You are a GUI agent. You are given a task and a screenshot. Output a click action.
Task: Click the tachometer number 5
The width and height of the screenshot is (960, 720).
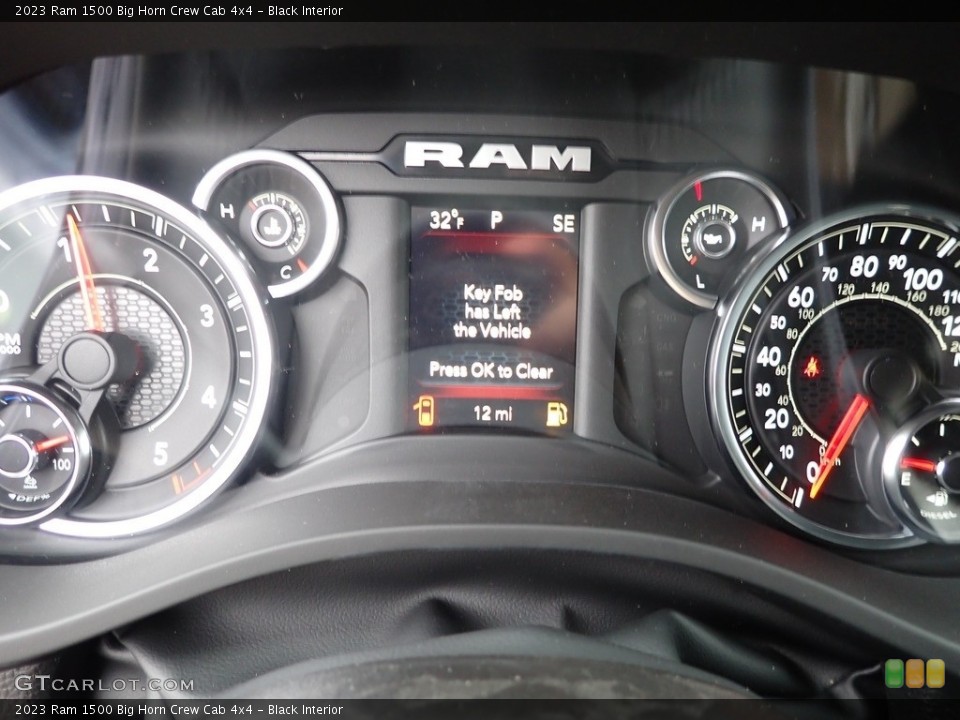point(160,454)
